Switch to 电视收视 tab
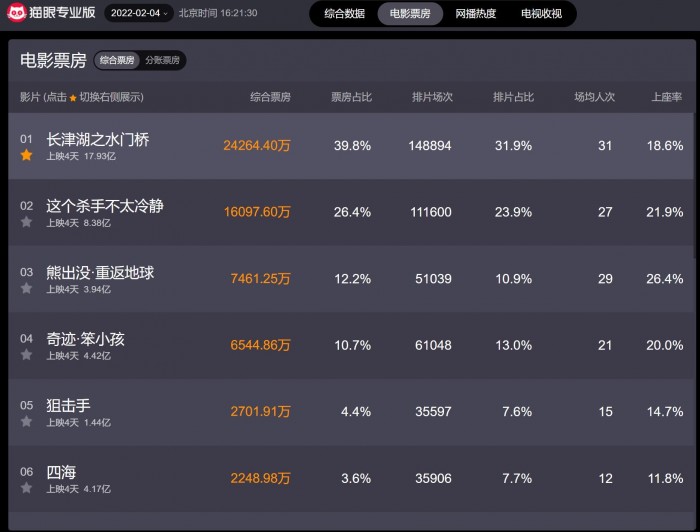 tap(541, 14)
